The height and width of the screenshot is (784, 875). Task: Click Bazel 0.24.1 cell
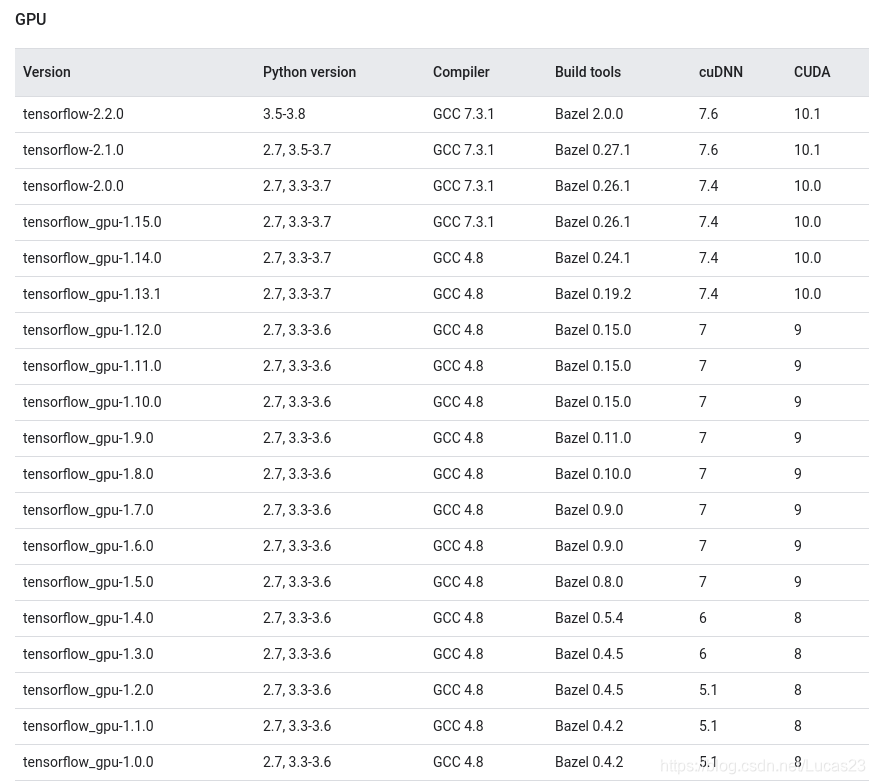[593, 258]
